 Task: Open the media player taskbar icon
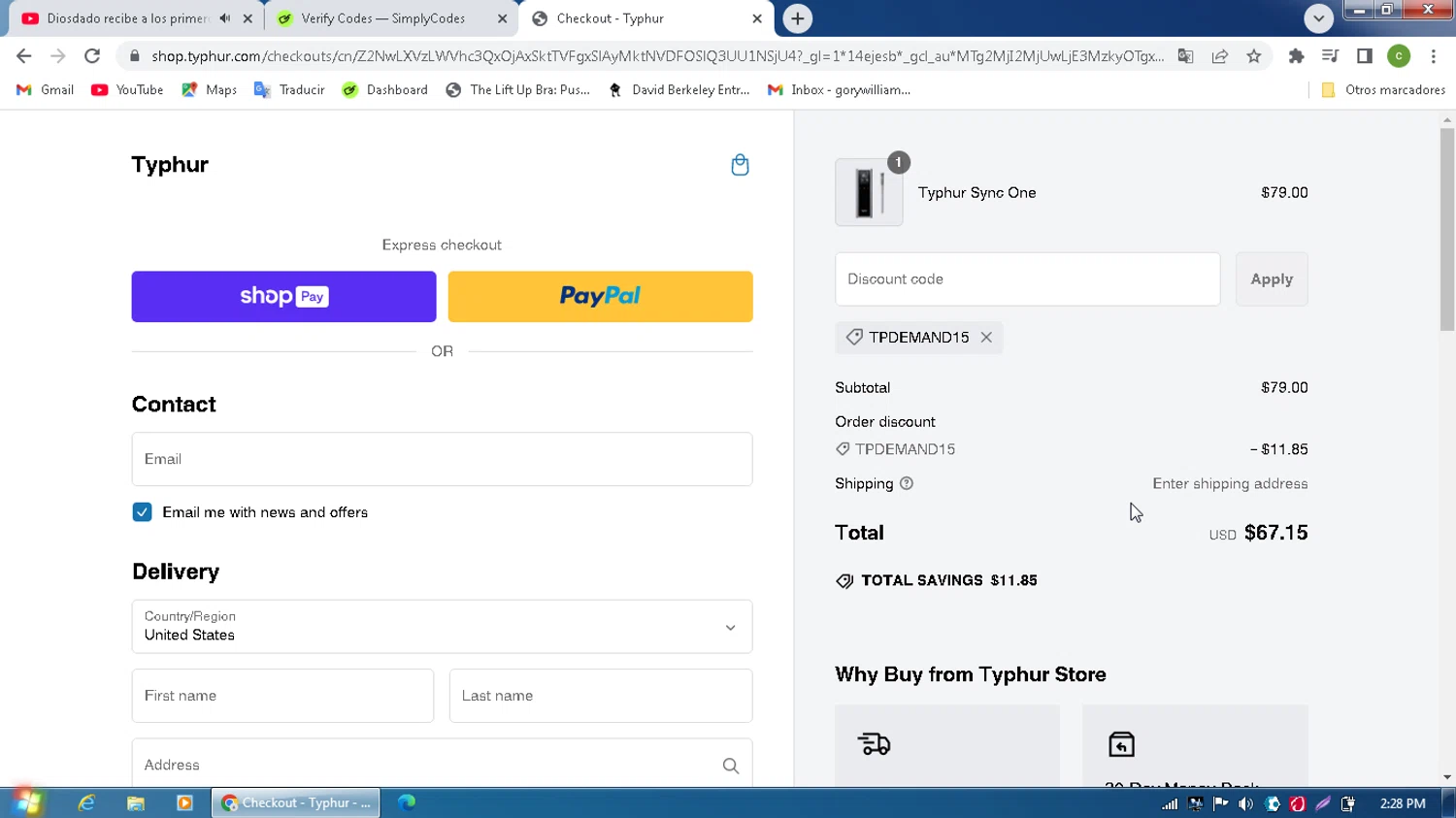pos(184,802)
